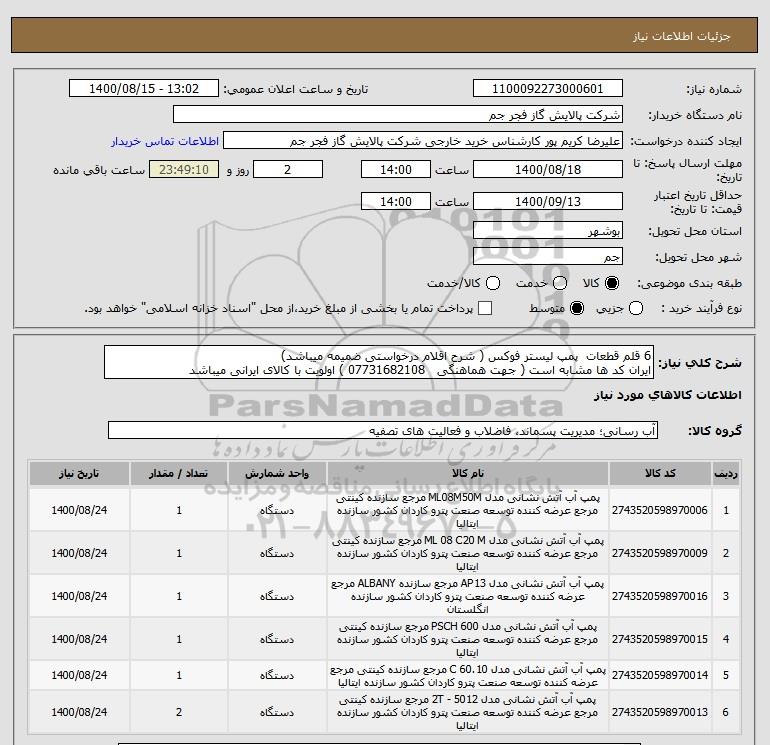Click request number field 1100092273000601
The height and width of the screenshot is (745, 770).
tap(548, 89)
